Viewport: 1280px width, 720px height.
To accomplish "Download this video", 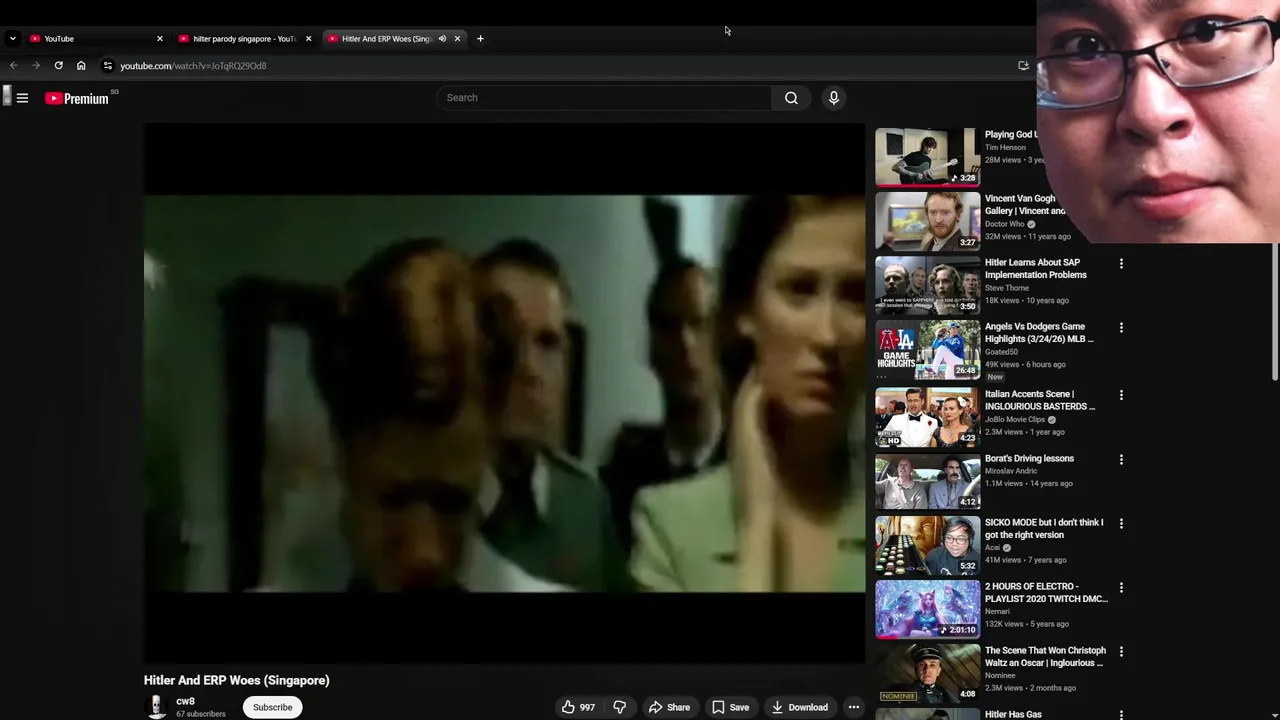I will [x=799, y=707].
